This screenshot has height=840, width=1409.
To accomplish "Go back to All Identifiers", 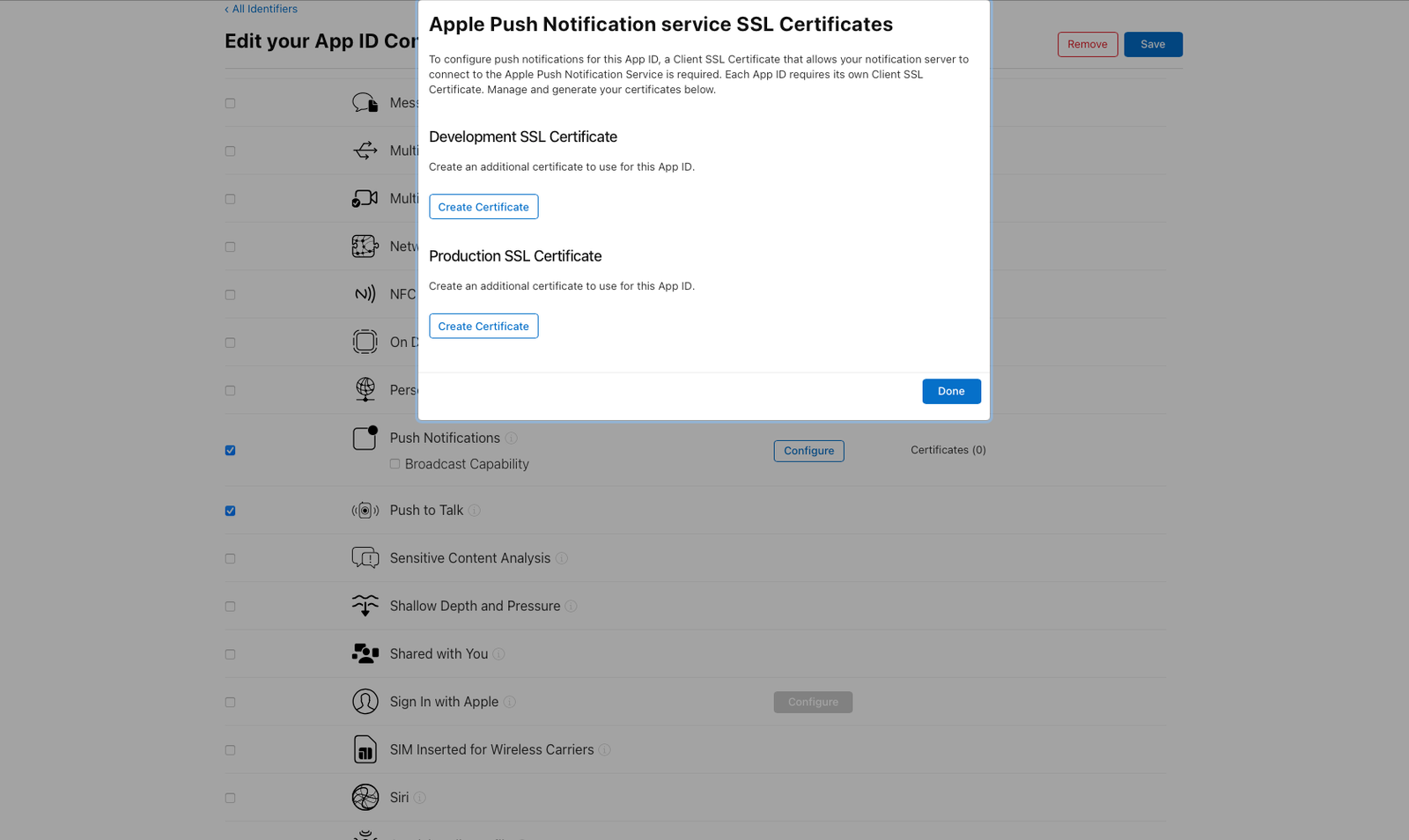I will (262, 9).
